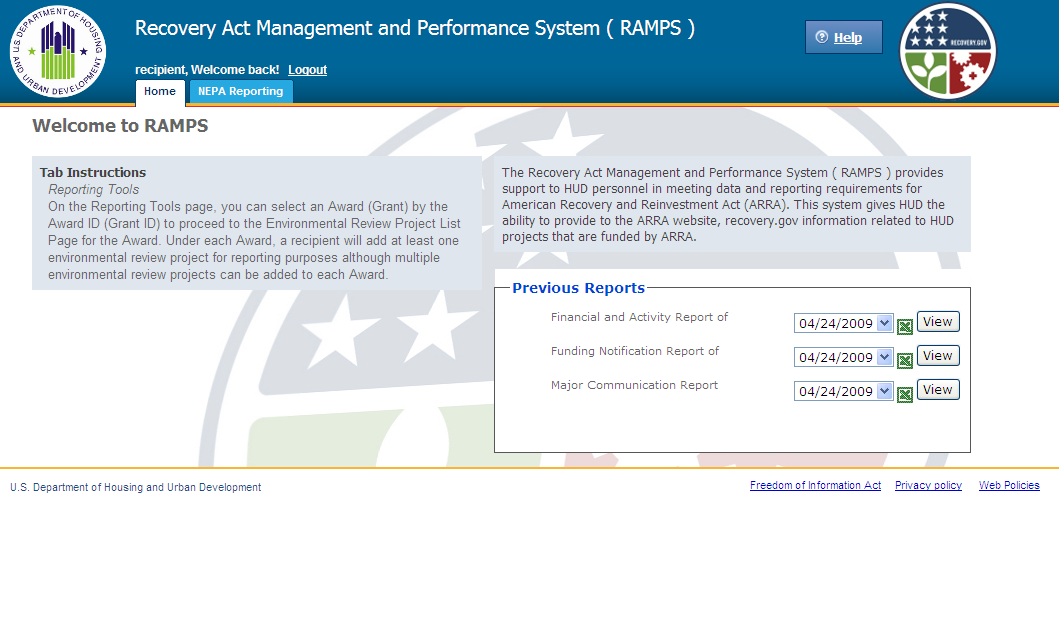Click the Logout link
This screenshot has height=632, width=1059.
(x=307, y=70)
